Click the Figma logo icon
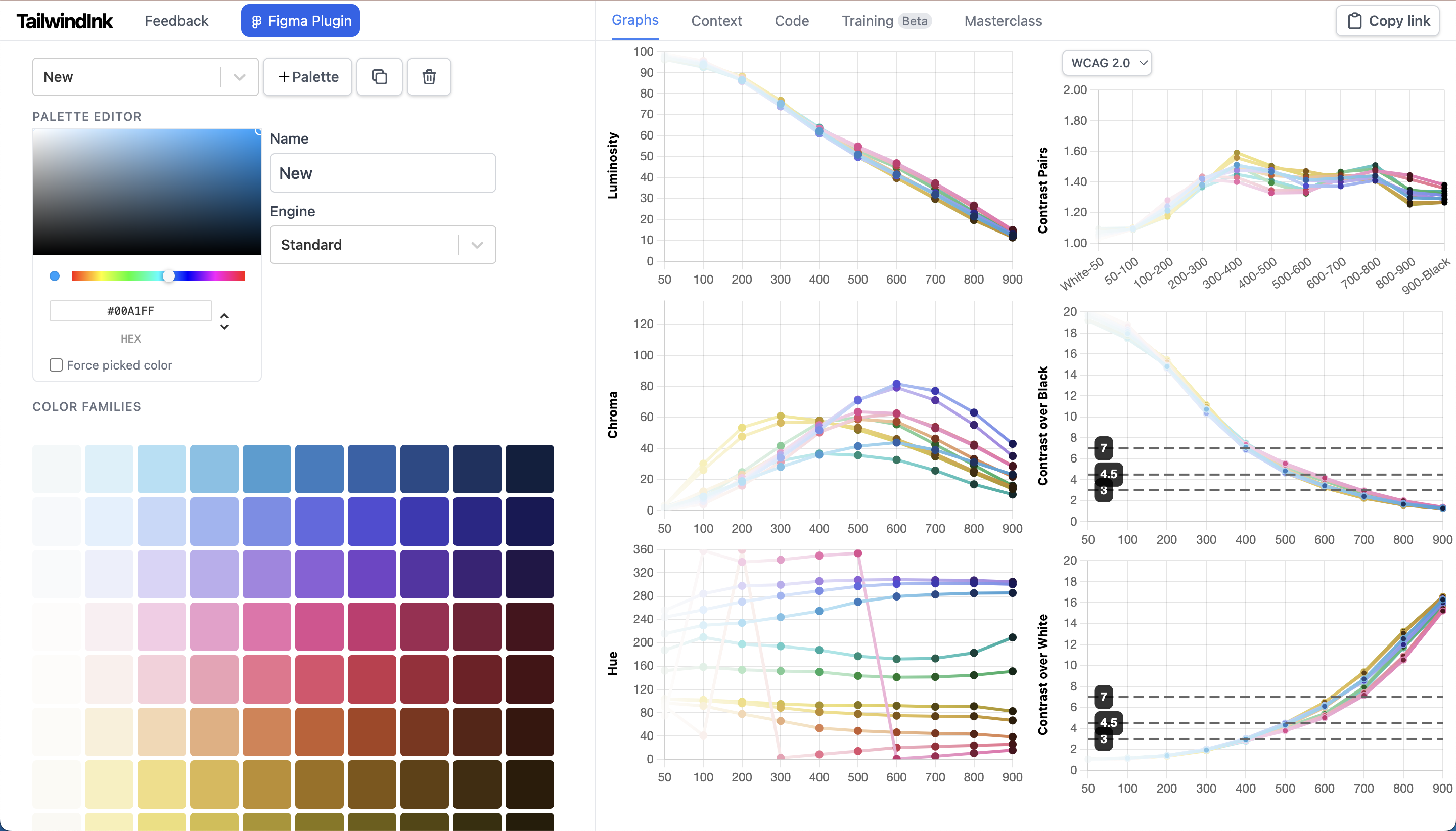Screen dimensions: 1456x831 pos(257,22)
